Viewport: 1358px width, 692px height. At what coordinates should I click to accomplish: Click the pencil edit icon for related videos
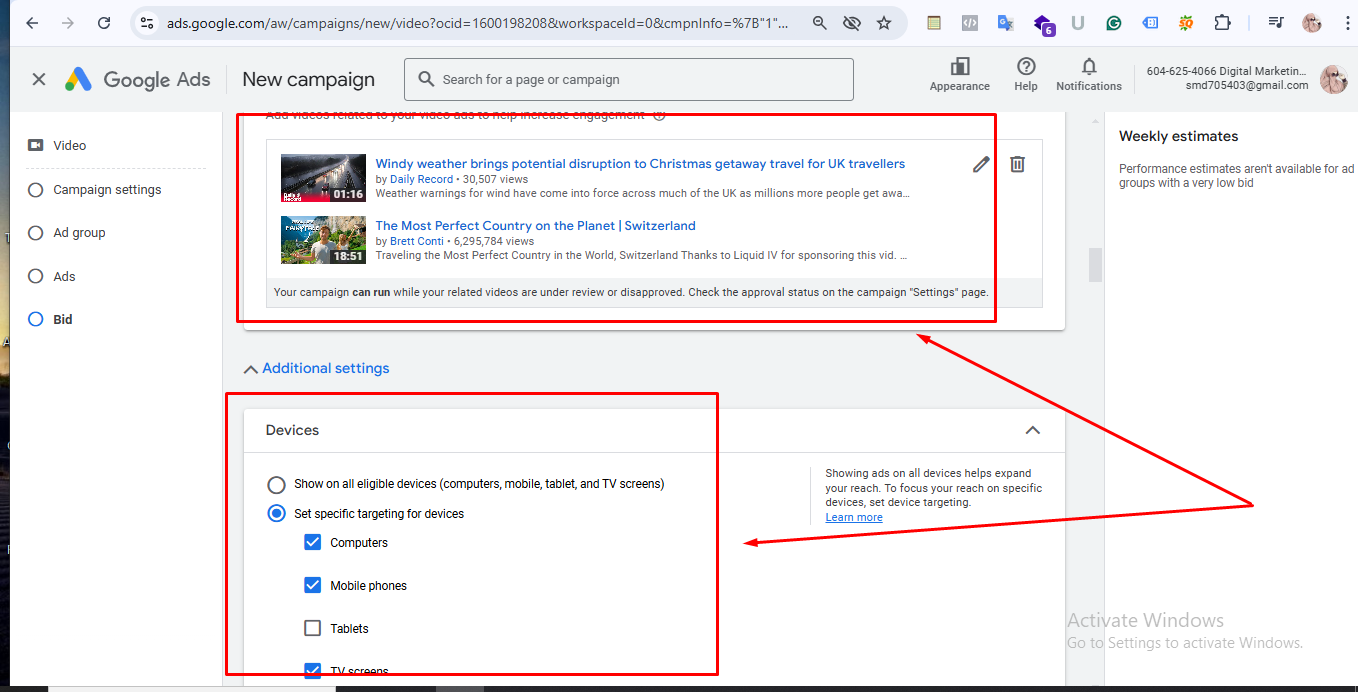pos(980,165)
